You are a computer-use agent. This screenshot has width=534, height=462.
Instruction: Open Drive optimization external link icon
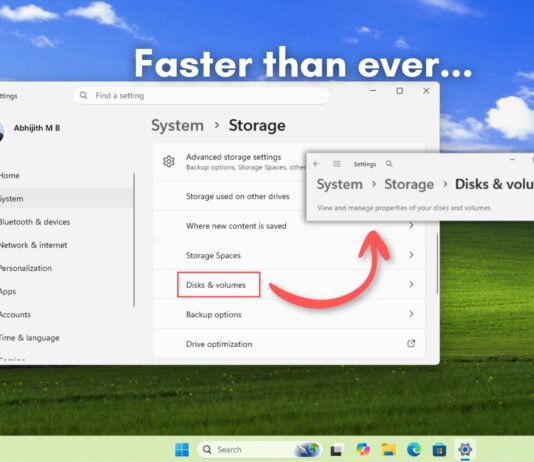(411, 343)
